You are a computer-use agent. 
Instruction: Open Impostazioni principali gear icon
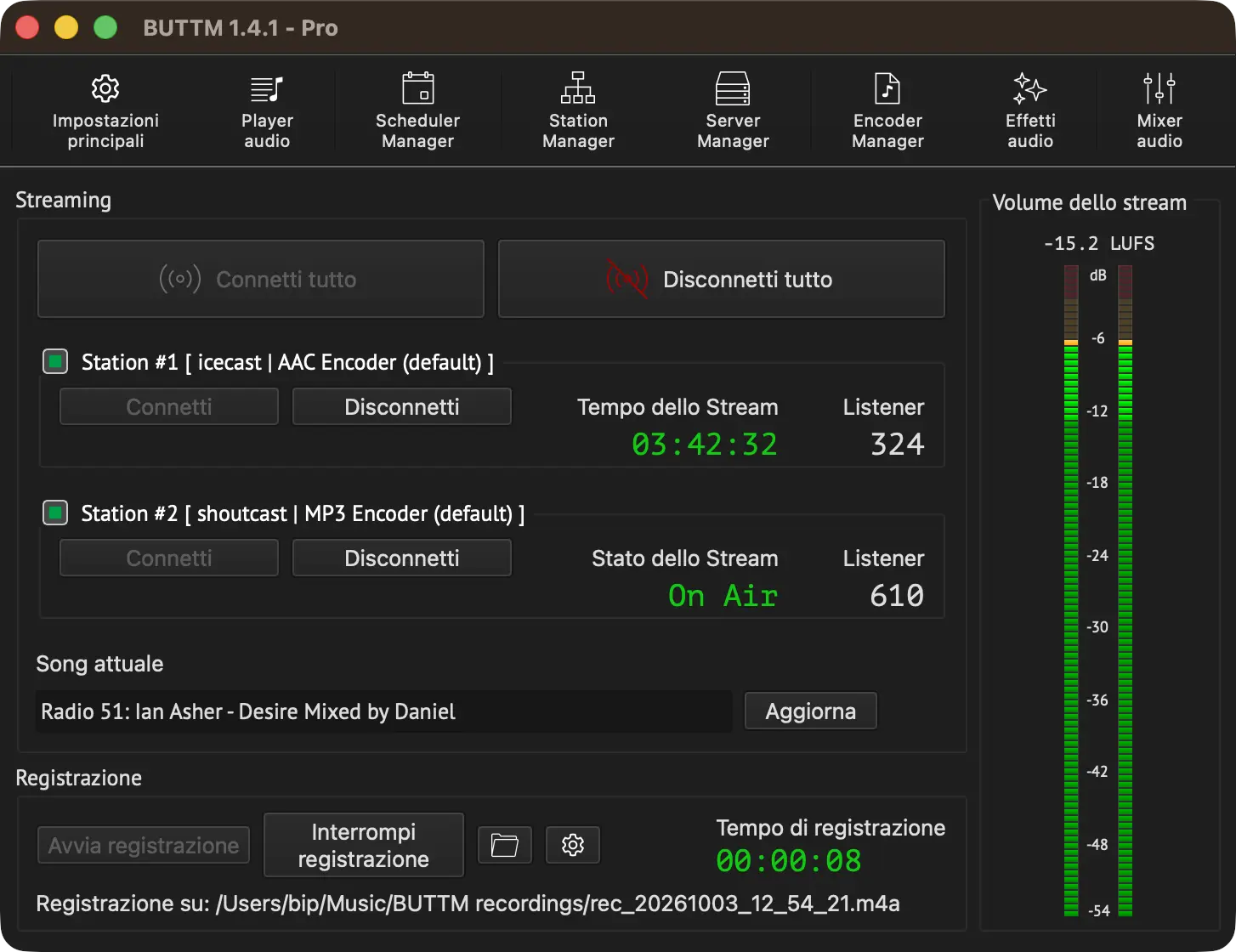tap(105, 88)
